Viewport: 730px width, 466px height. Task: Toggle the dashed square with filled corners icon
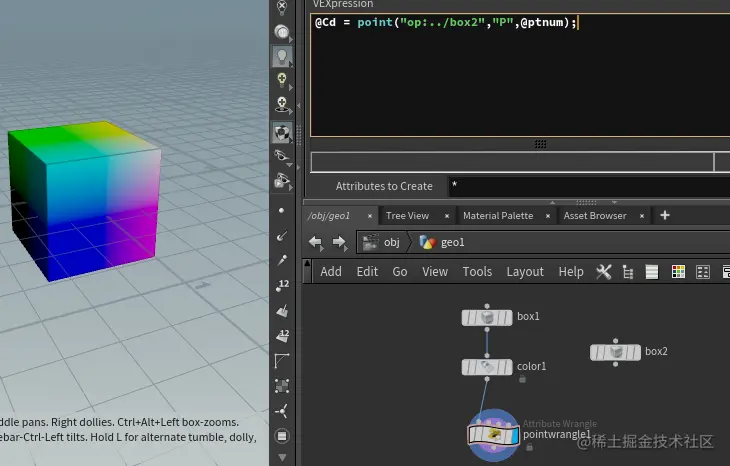282,385
